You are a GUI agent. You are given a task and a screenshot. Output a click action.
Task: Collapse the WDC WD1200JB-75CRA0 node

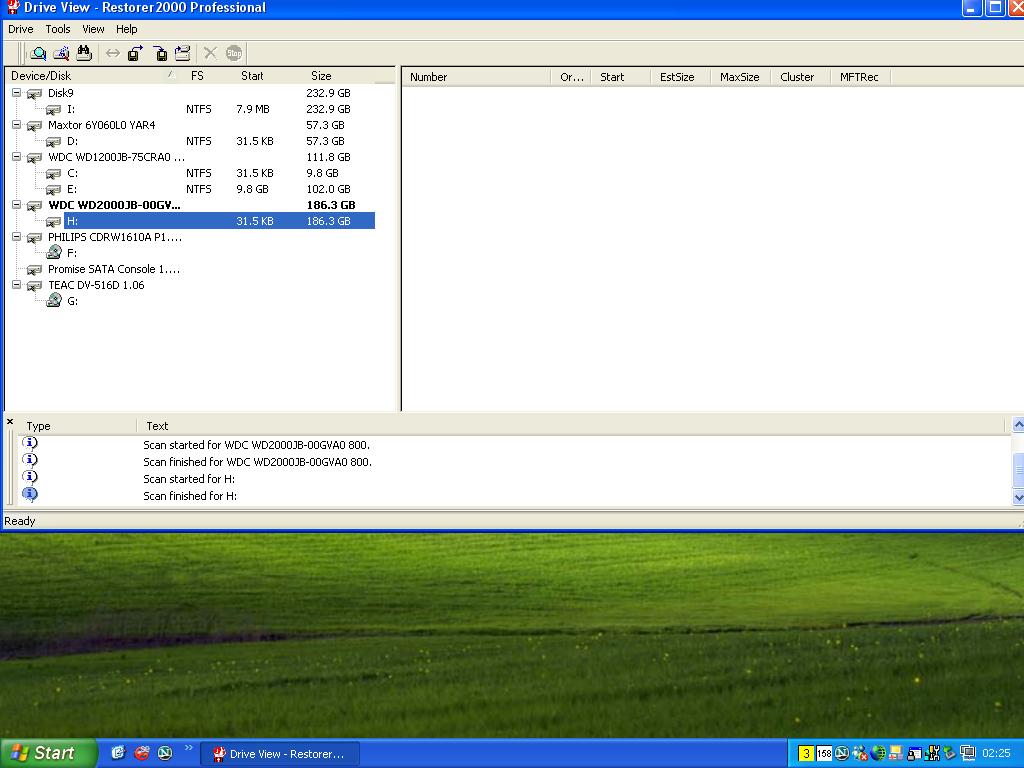pos(16,157)
